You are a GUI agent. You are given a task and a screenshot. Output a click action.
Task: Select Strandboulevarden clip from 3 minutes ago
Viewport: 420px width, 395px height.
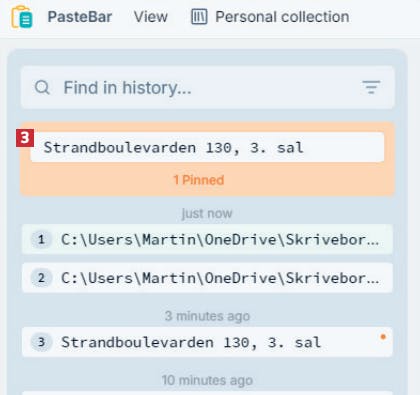click(207, 342)
